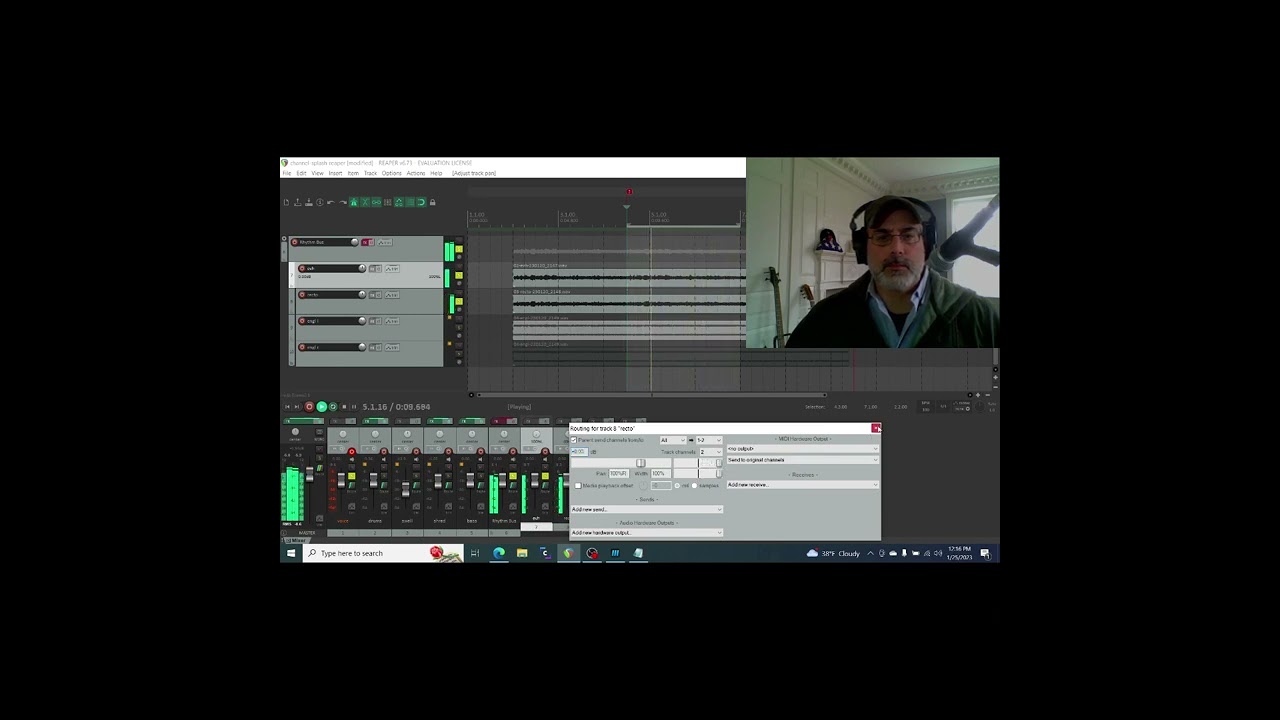Toggle auto-crossfade toolbar icon
The image size is (1280, 720).
pyautogui.click(x=365, y=202)
